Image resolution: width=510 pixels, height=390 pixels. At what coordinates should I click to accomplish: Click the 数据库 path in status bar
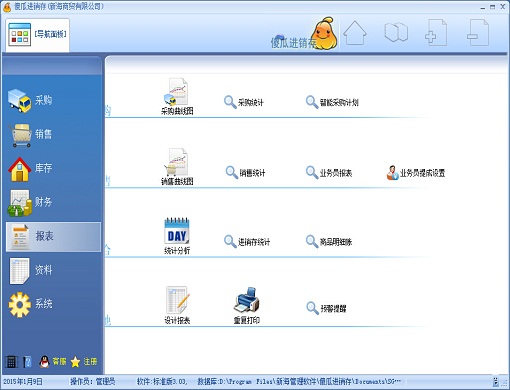tap(299, 381)
